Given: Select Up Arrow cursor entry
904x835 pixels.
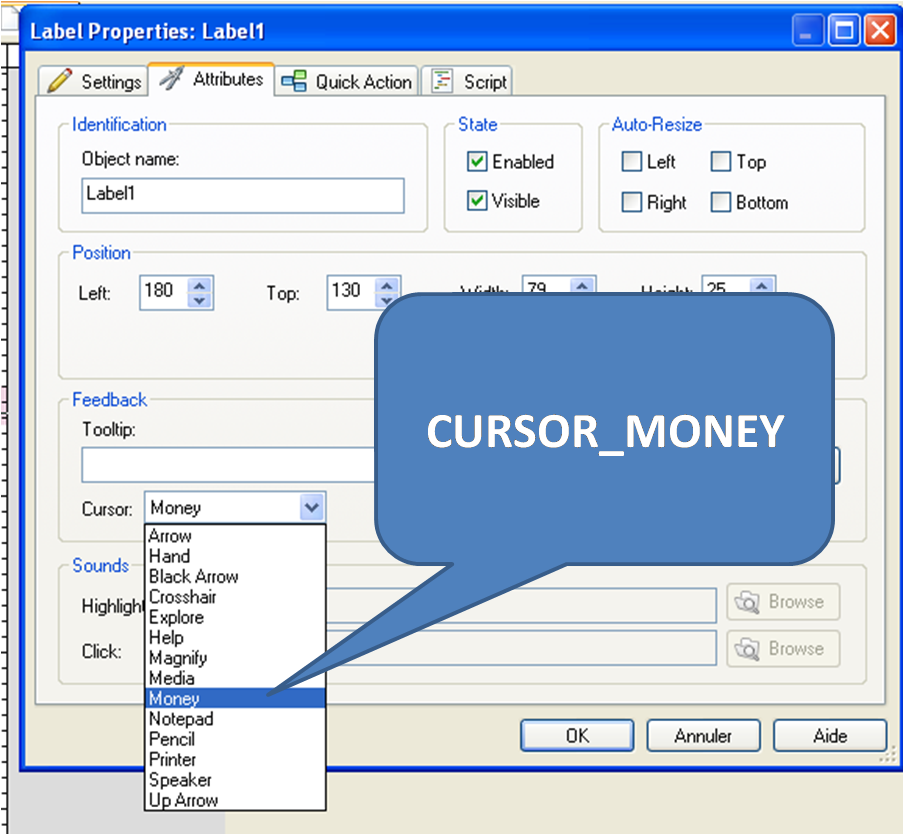Looking at the screenshot, I should pyautogui.click(x=183, y=800).
